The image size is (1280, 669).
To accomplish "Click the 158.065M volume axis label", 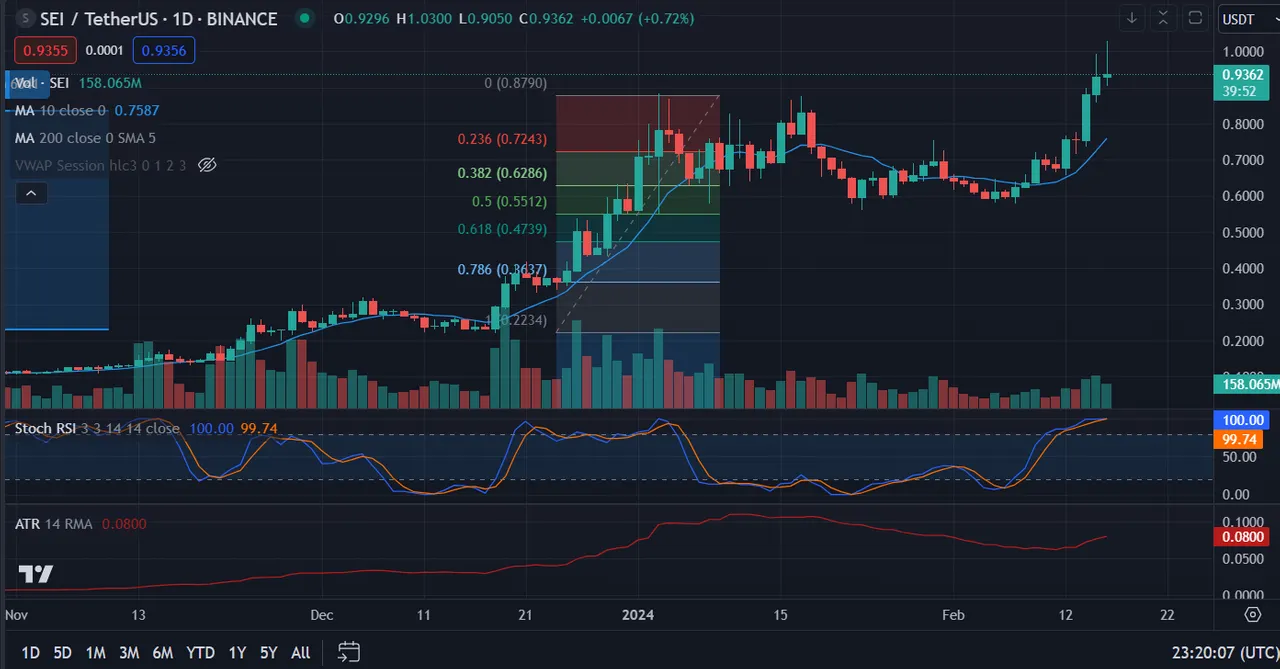I will (1245, 384).
